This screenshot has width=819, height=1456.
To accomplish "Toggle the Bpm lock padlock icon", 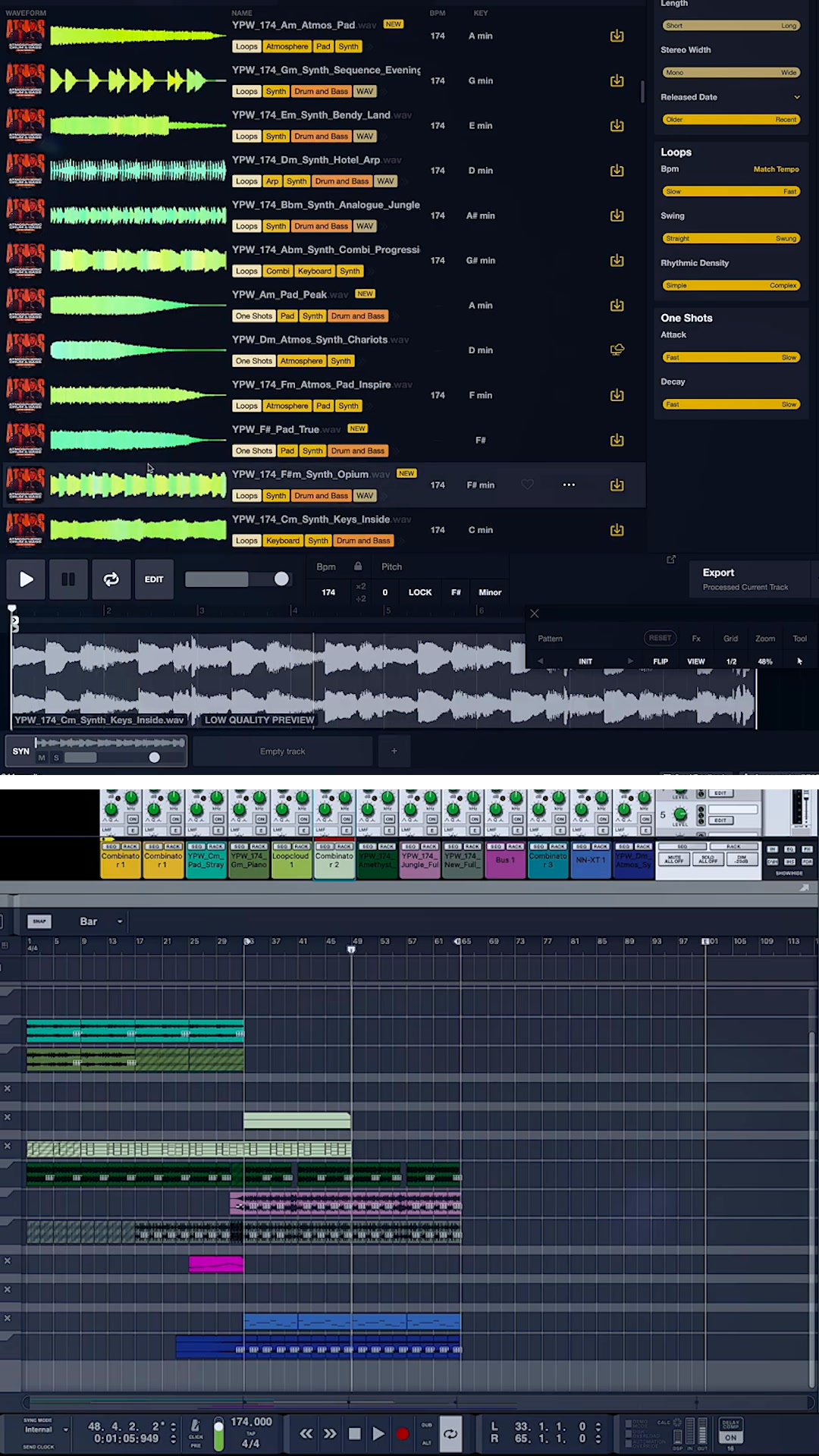I will coord(358,566).
